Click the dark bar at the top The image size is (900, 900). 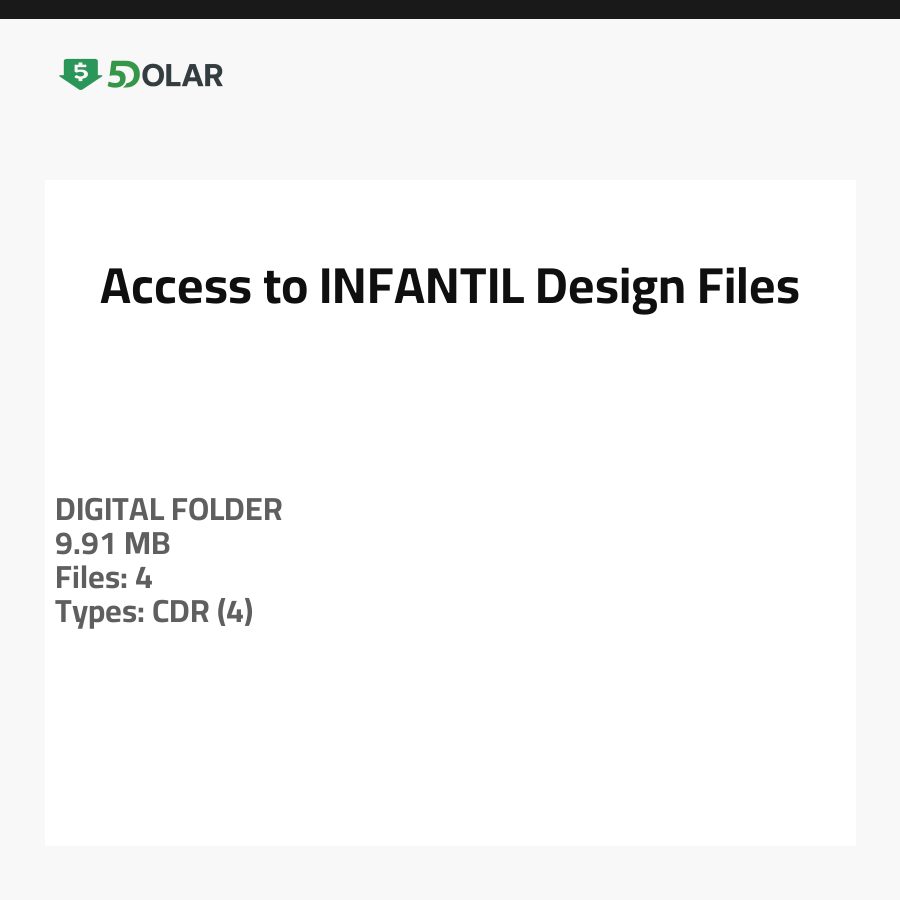click(450, 9)
